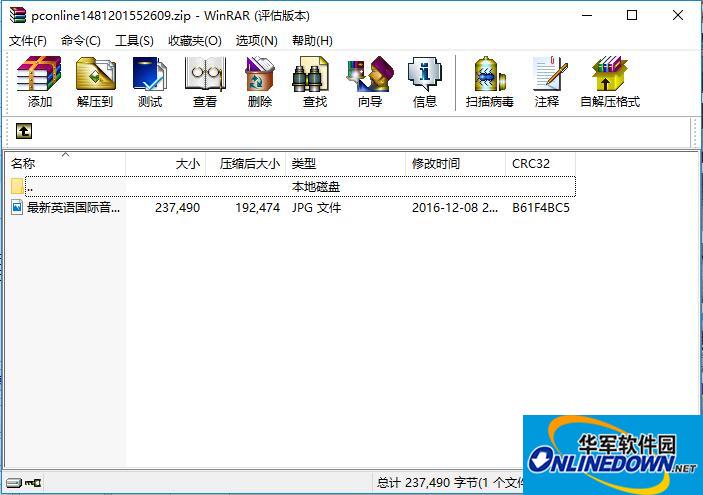Click the '本地磁盘' type cell

tap(316, 187)
